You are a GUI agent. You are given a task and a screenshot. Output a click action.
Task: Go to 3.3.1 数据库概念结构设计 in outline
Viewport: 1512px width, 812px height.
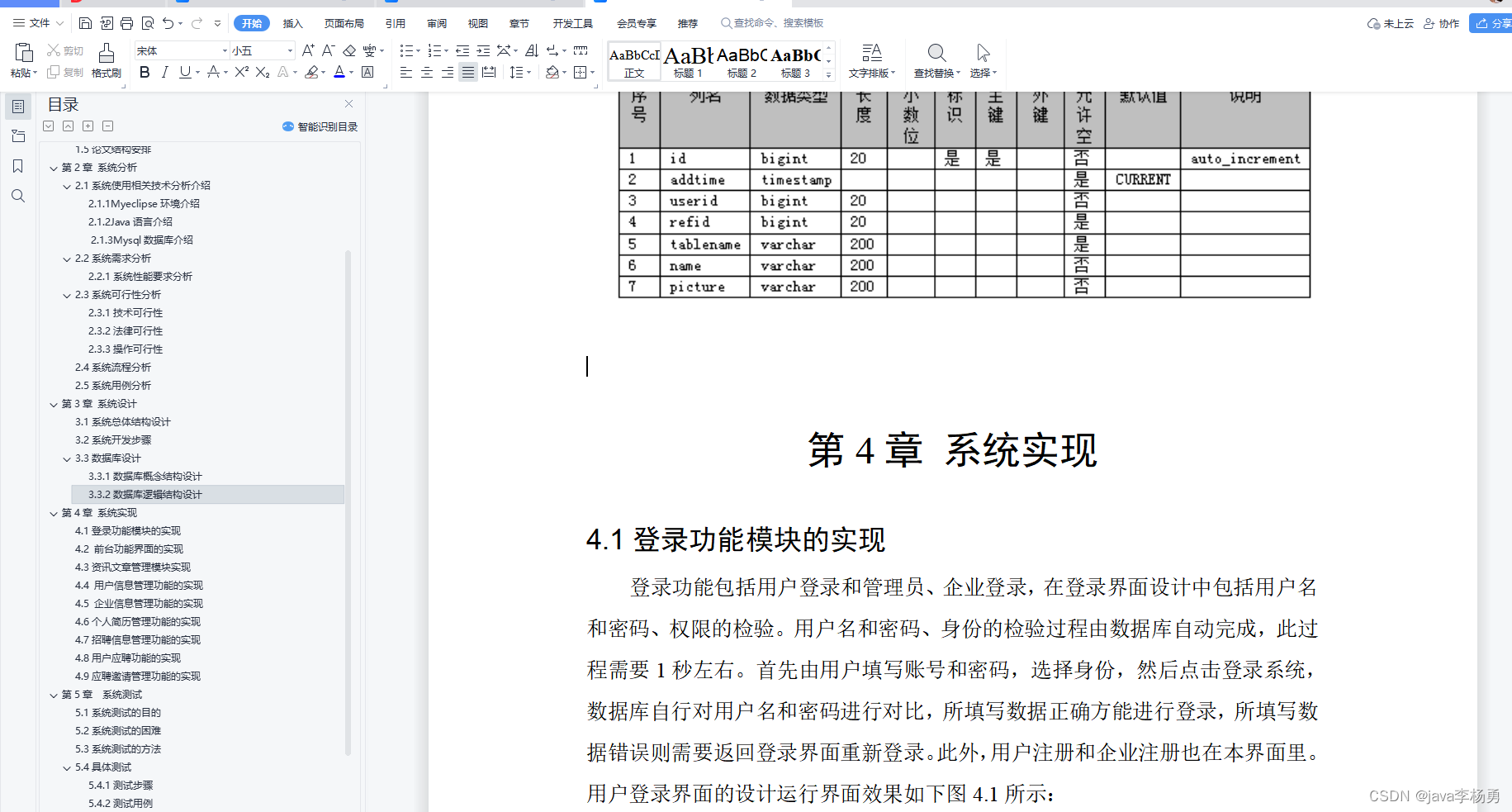pyautogui.click(x=145, y=477)
